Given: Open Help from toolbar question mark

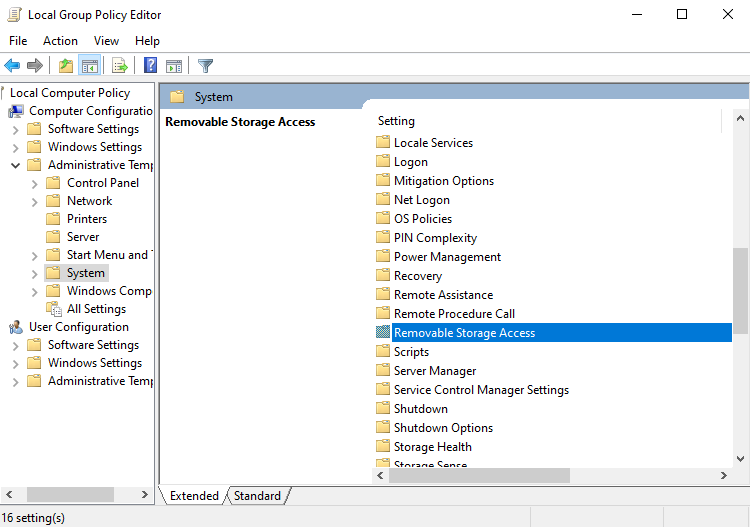Looking at the screenshot, I should pyautogui.click(x=150, y=65).
